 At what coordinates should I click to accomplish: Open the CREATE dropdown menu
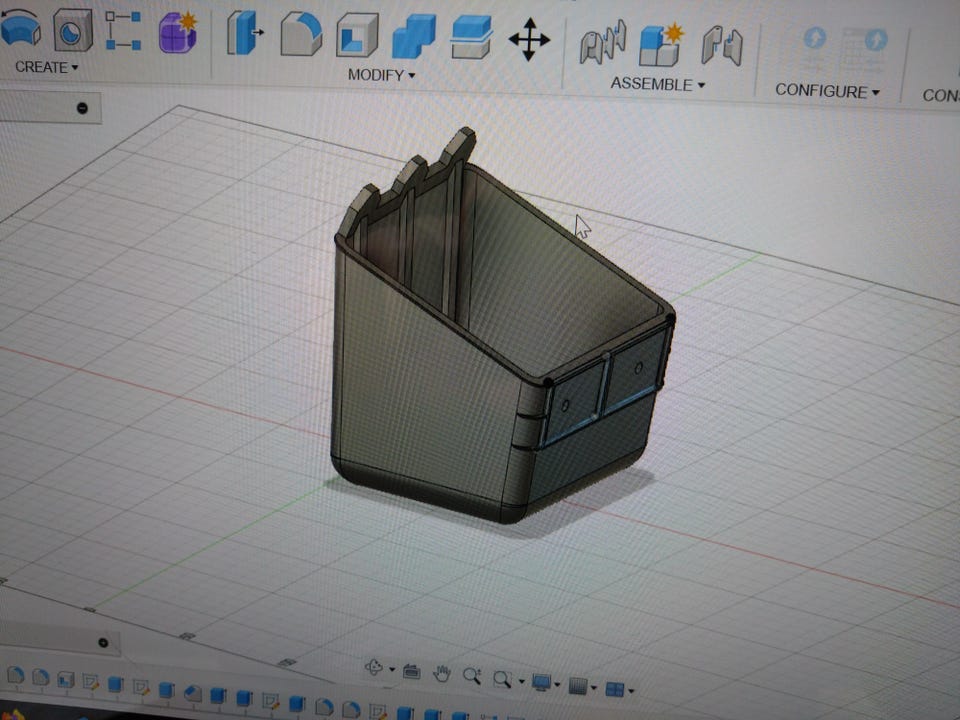tap(46, 67)
